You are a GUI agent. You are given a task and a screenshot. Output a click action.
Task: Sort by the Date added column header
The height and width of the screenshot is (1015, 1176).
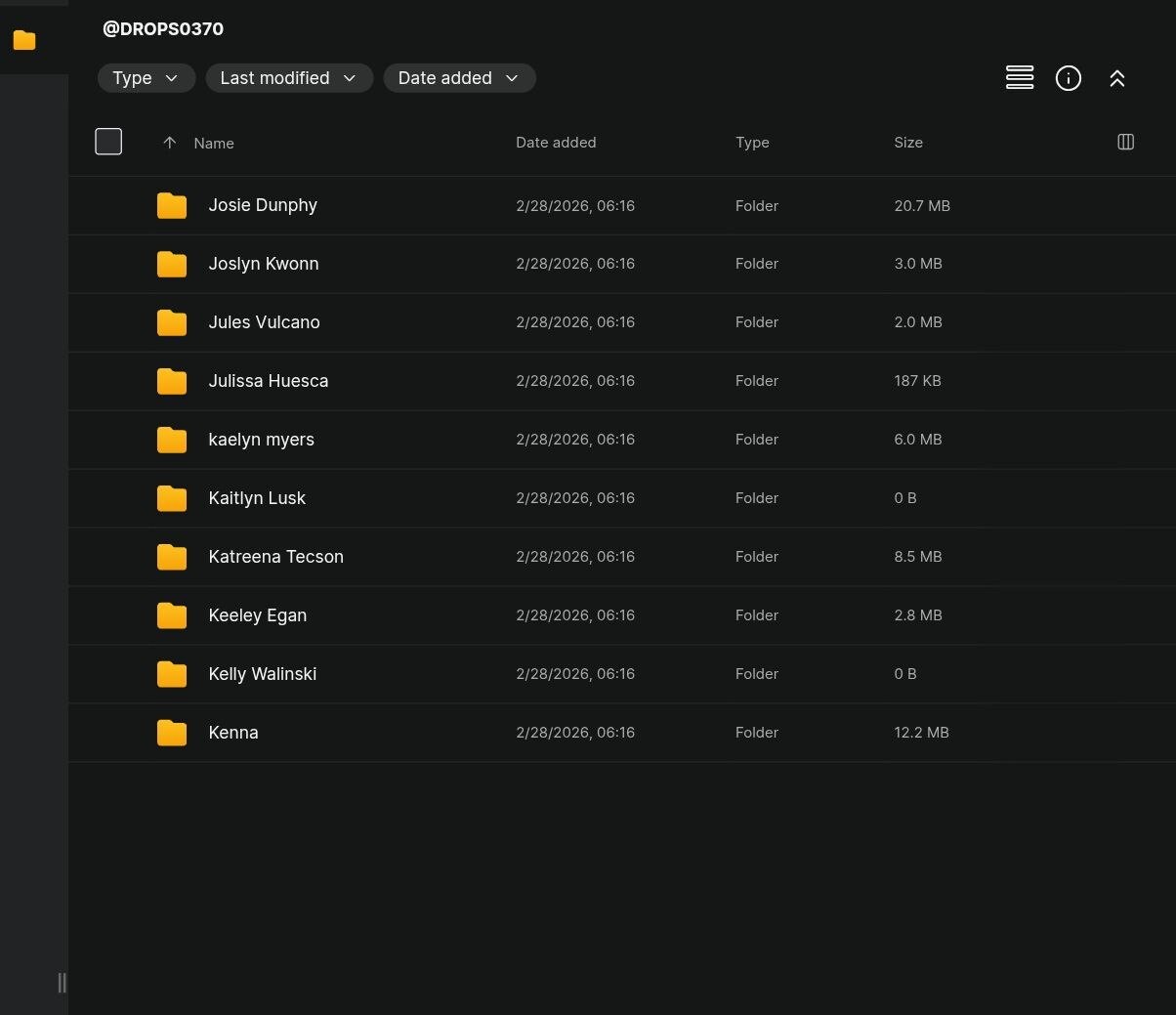(x=555, y=143)
